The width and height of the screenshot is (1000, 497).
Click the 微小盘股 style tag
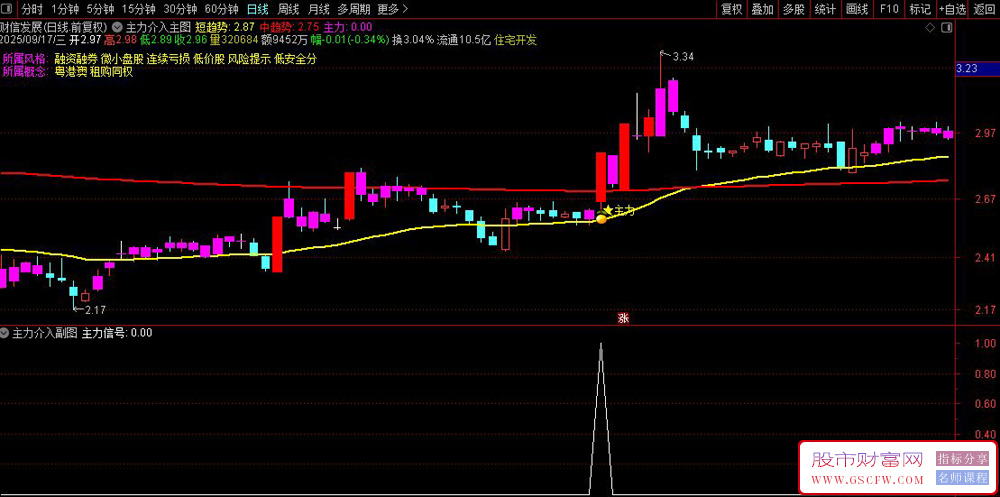pos(122,59)
